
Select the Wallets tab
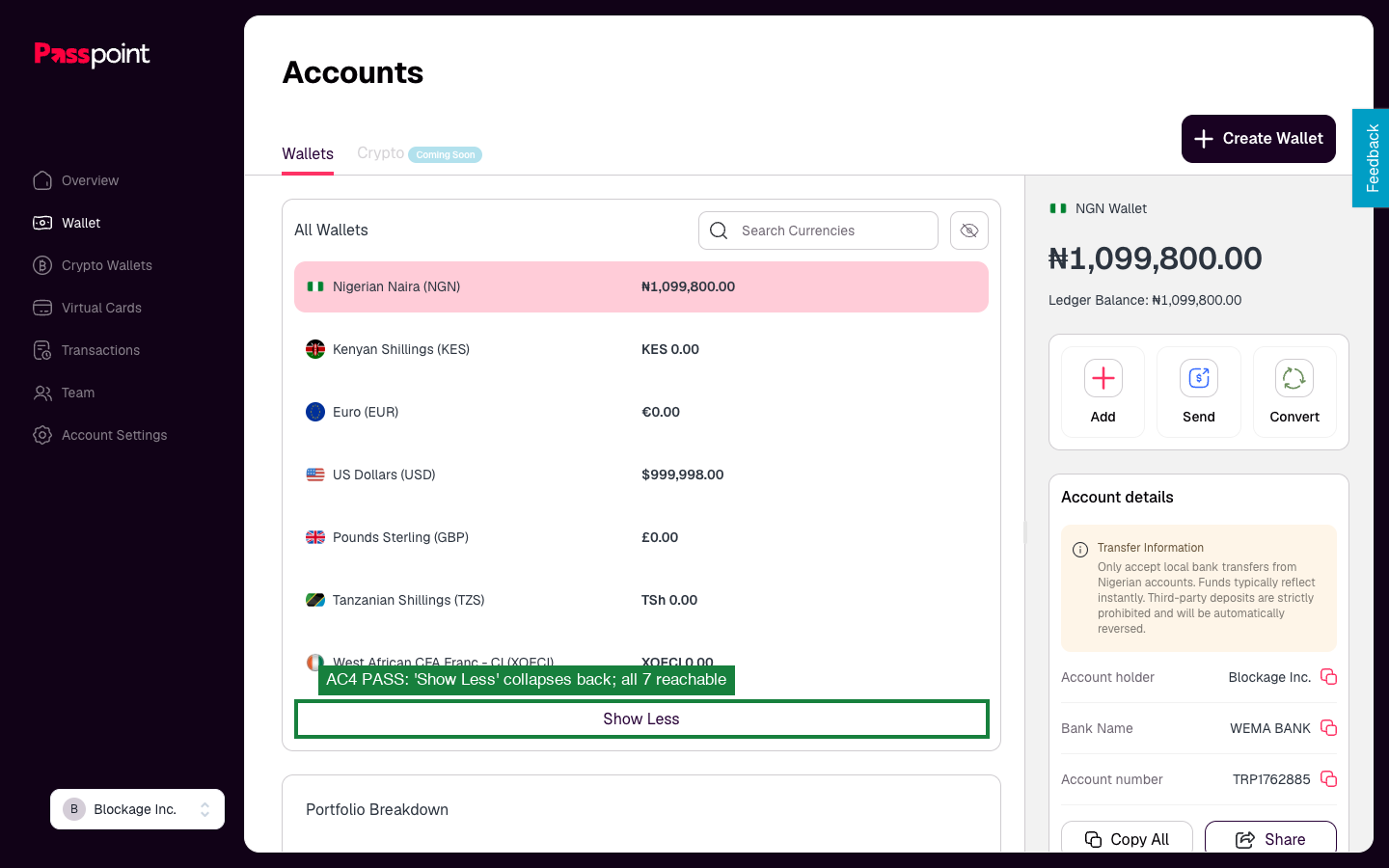pyautogui.click(x=308, y=153)
